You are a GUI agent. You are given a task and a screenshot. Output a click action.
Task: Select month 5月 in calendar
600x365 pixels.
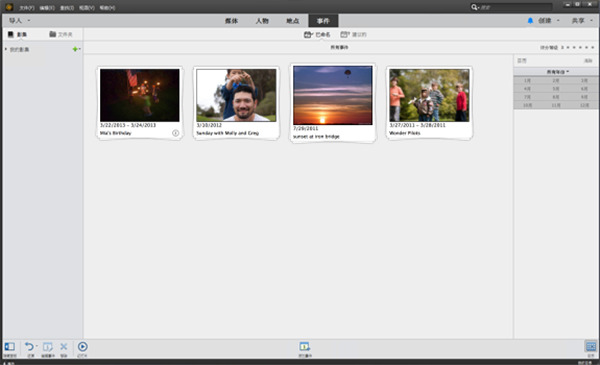click(x=556, y=89)
